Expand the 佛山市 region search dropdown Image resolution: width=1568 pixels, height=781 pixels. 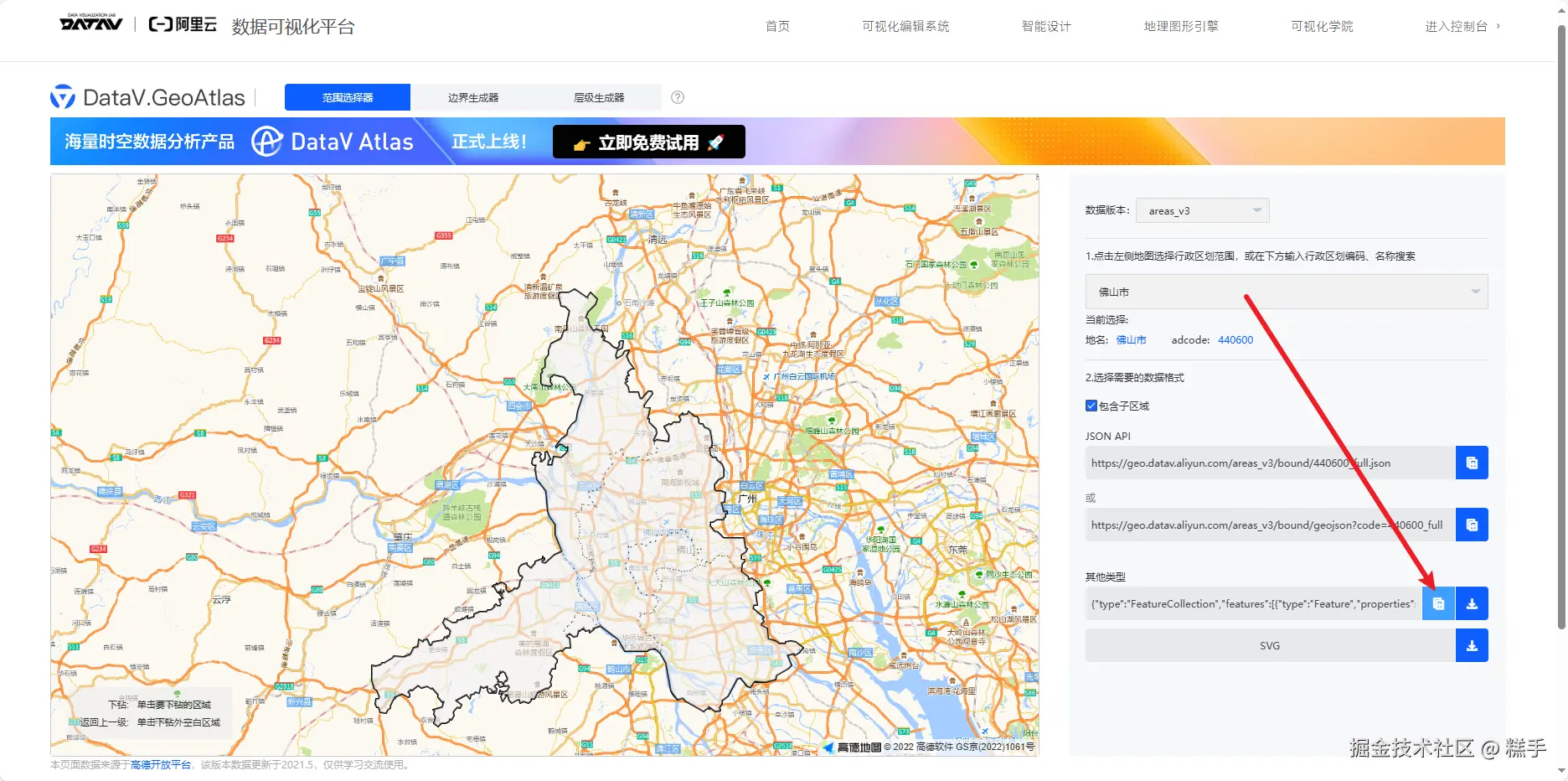1287,292
